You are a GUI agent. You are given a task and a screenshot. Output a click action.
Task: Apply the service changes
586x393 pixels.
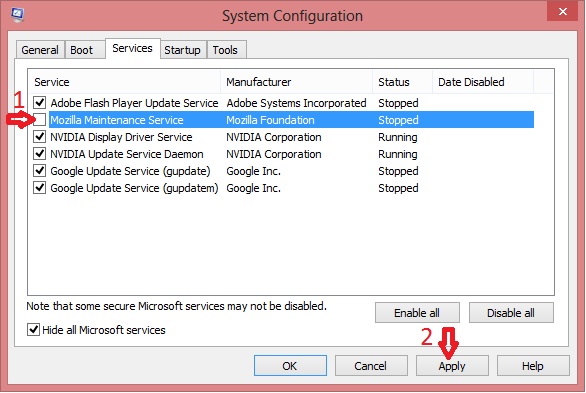tap(452, 366)
